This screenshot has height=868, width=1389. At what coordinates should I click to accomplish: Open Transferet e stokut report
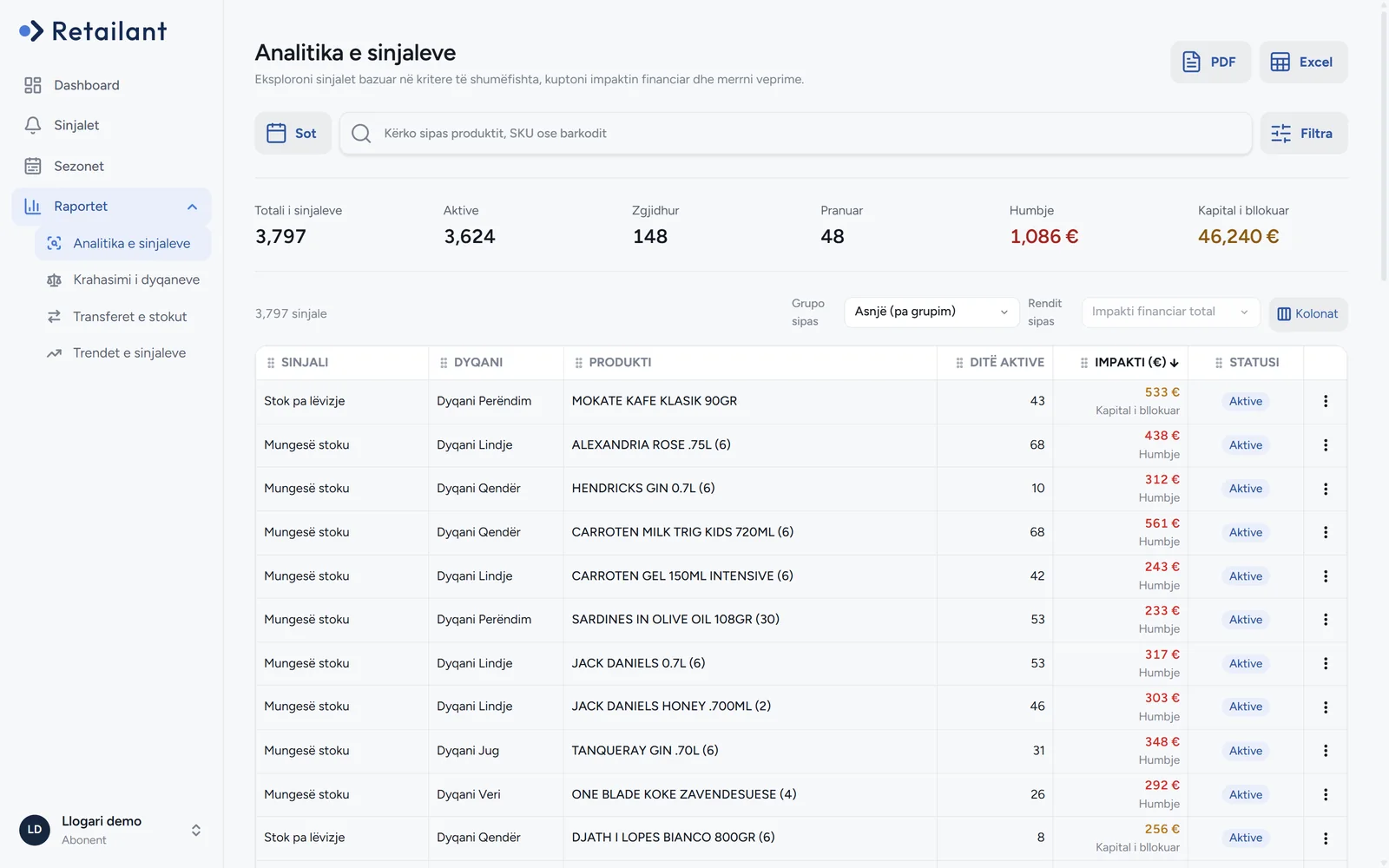click(122, 317)
